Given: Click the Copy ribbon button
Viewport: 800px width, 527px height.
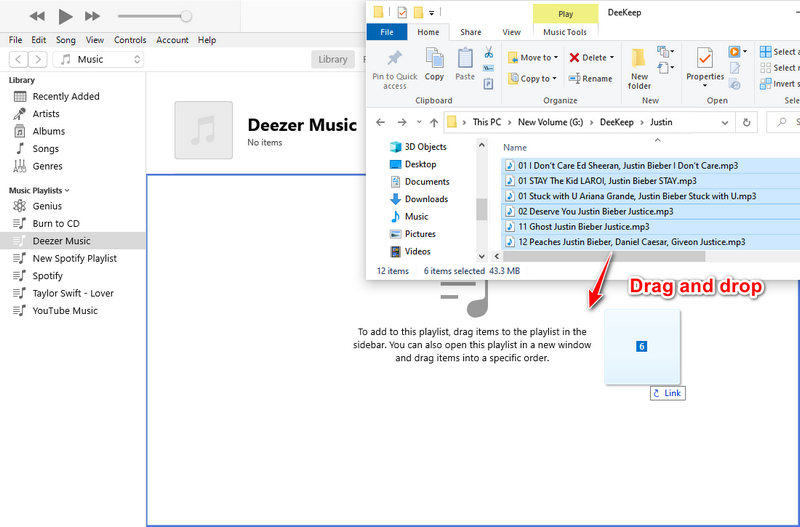Looking at the screenshot, I should 434,65.
